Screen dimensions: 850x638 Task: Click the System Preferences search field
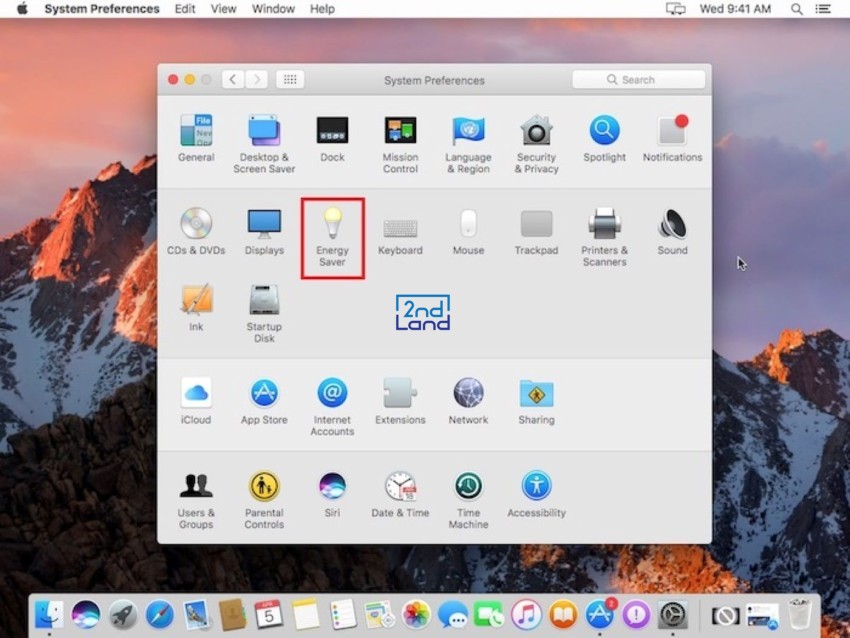point(639,80)
